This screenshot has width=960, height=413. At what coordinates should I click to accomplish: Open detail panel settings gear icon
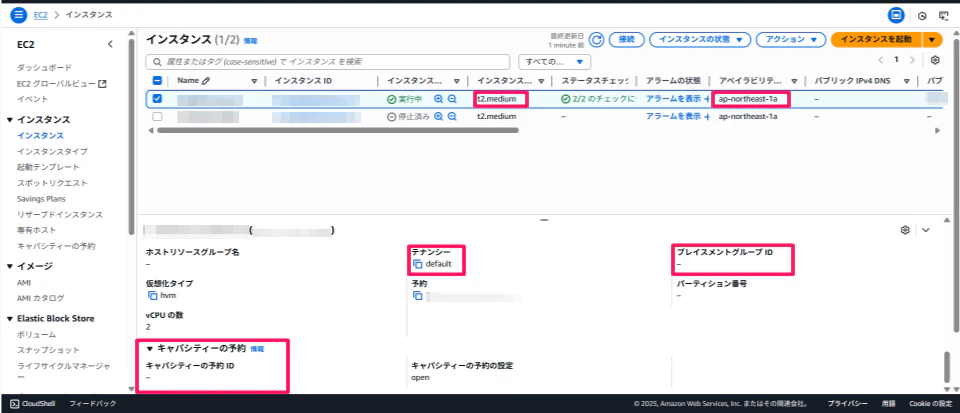pyautogui.click(x=906, y=230)
